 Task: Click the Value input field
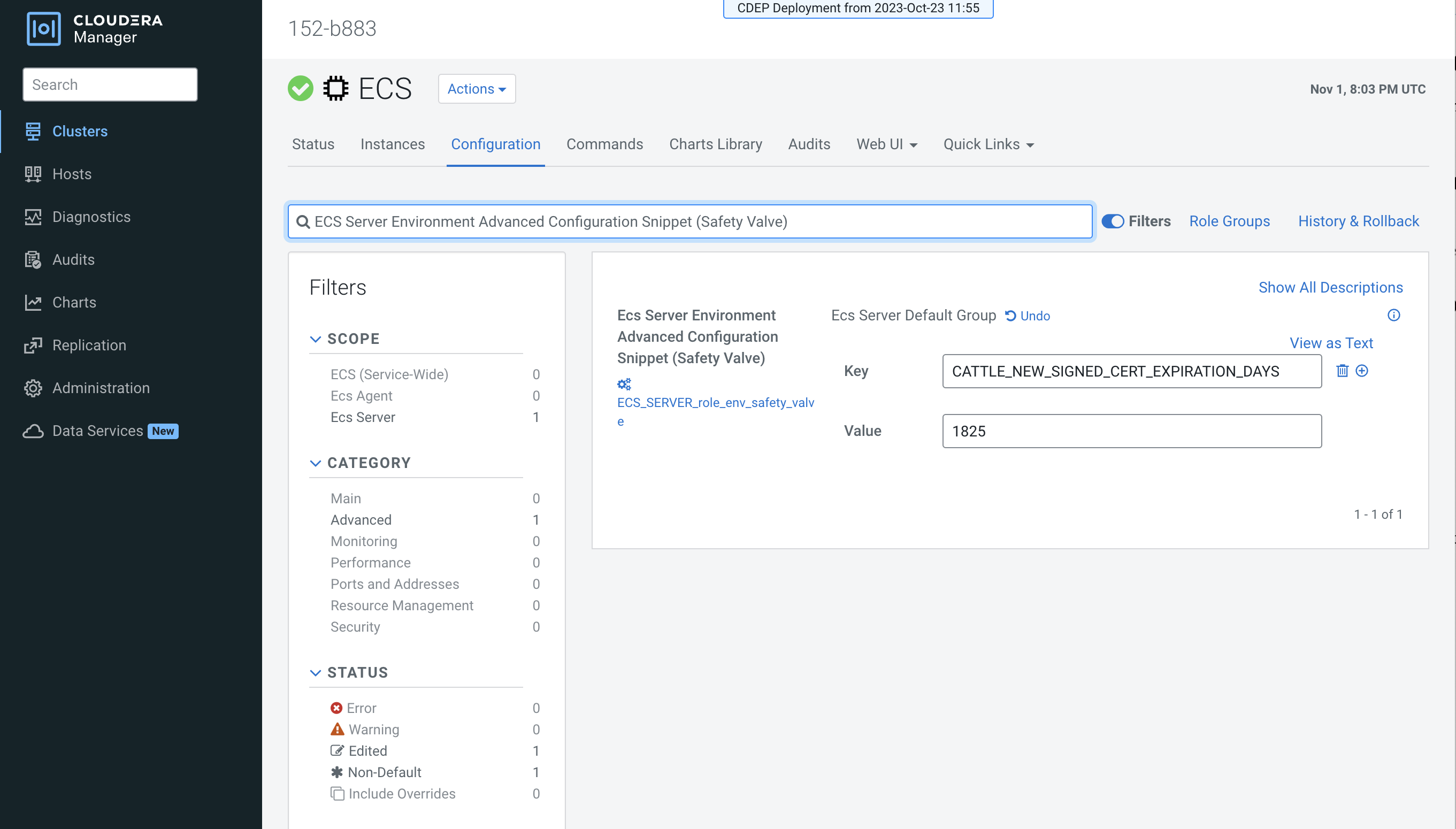(x=1131, y=431)
